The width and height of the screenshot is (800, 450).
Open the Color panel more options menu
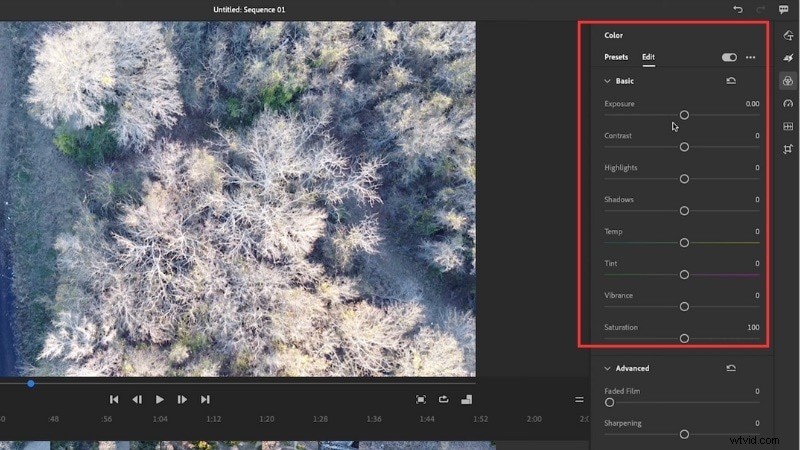(751, 57)
